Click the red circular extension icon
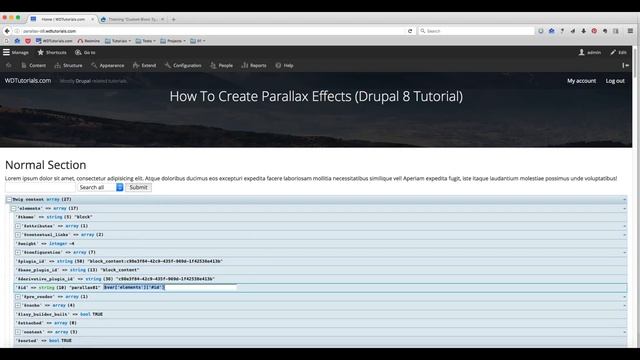Image resolution: width=640 pixels, height=360 pixels. coord(594,31)
